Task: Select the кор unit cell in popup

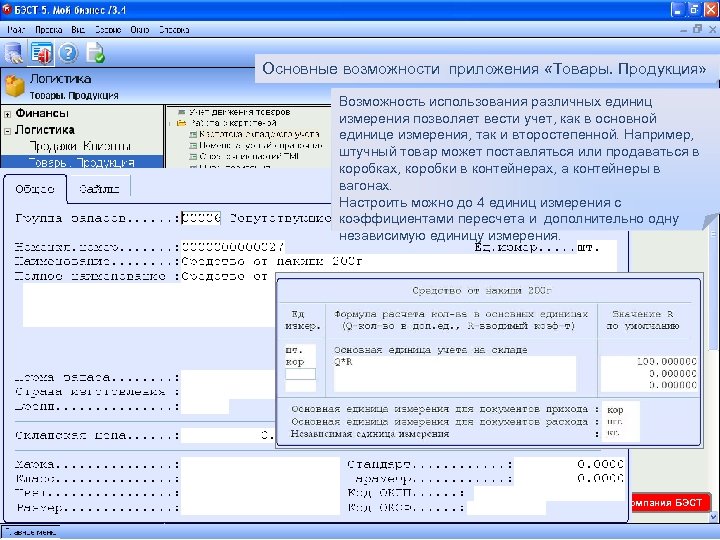Action: (300, 362)
